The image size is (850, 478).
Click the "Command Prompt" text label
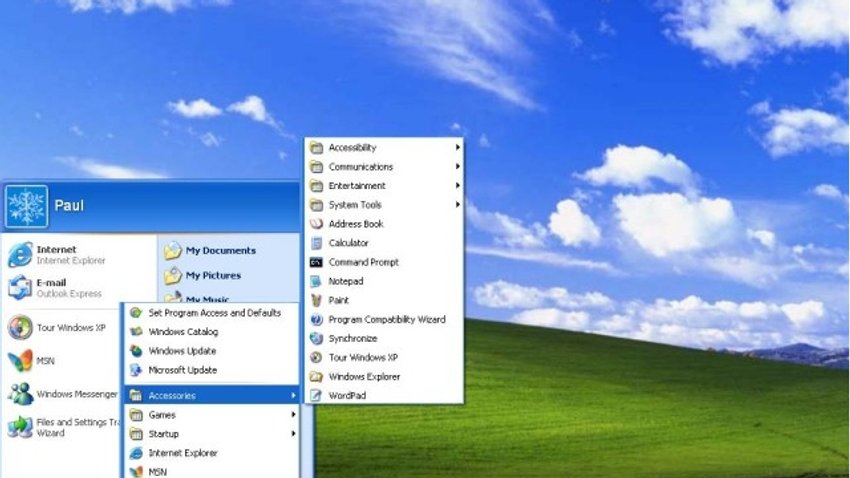(x=364, y=262)
